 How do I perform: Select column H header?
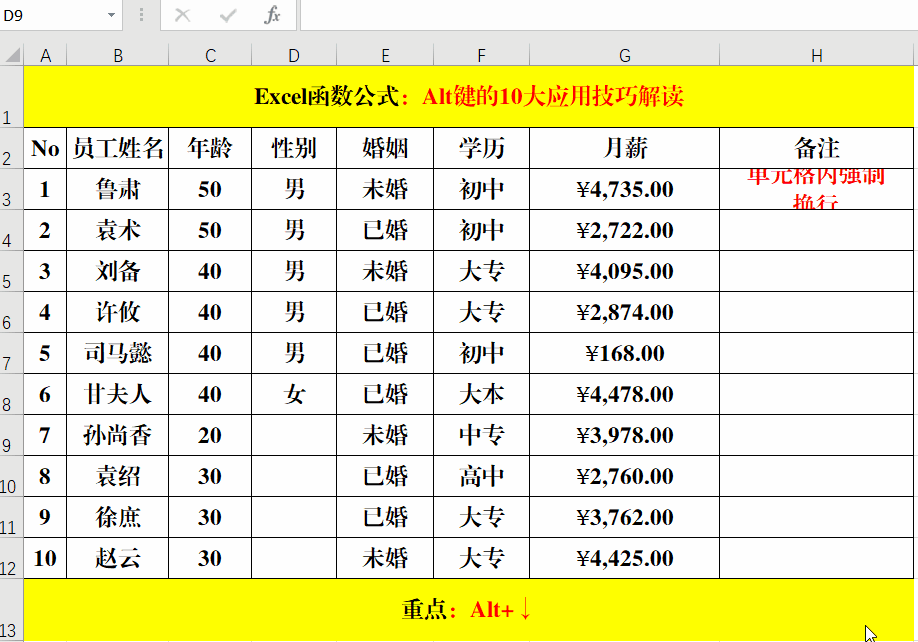pyautogui.click(x=817, y=56)
